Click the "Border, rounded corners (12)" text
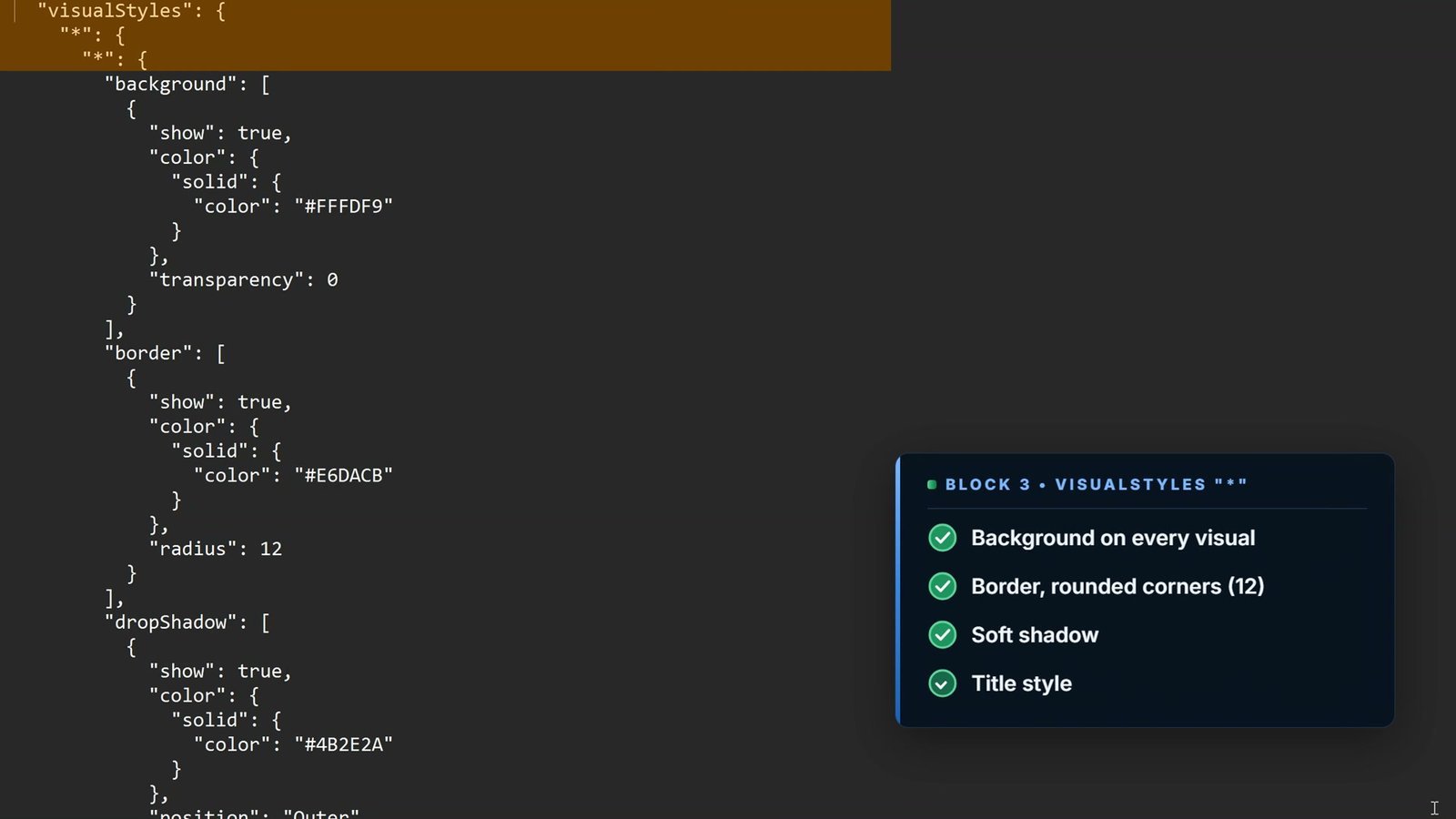The width and height of the screenshot is (1456, 819). point(1117,586)
